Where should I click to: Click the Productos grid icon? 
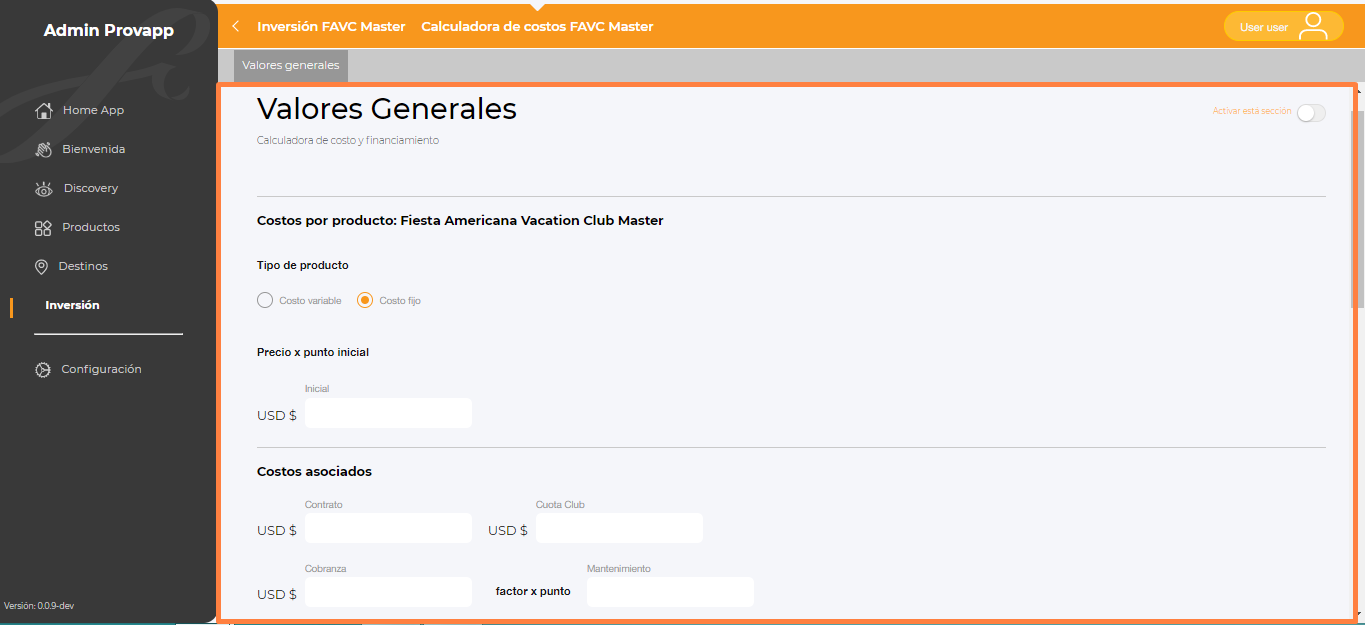tap(43, 228)
